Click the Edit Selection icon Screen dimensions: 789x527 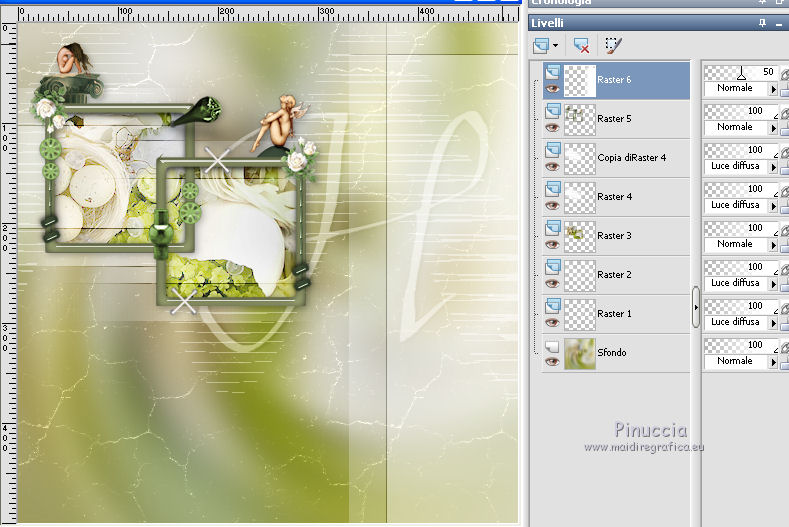coord(613,46)
